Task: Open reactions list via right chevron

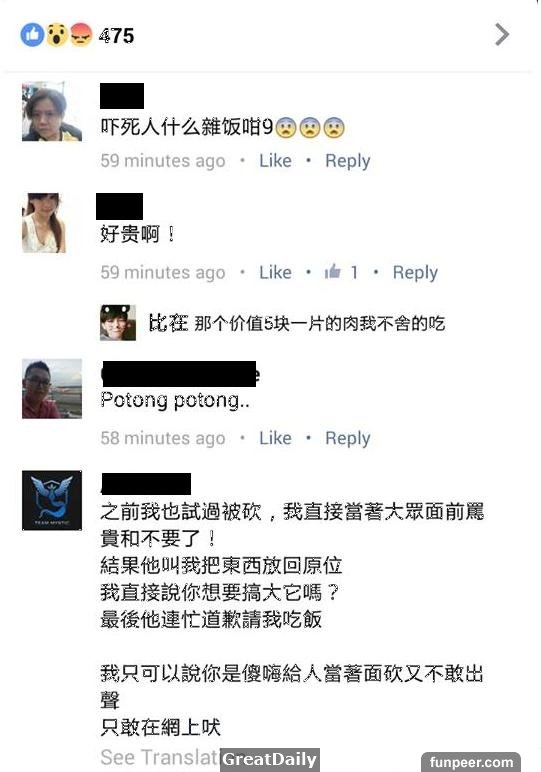Action: [x=502, y=34]
